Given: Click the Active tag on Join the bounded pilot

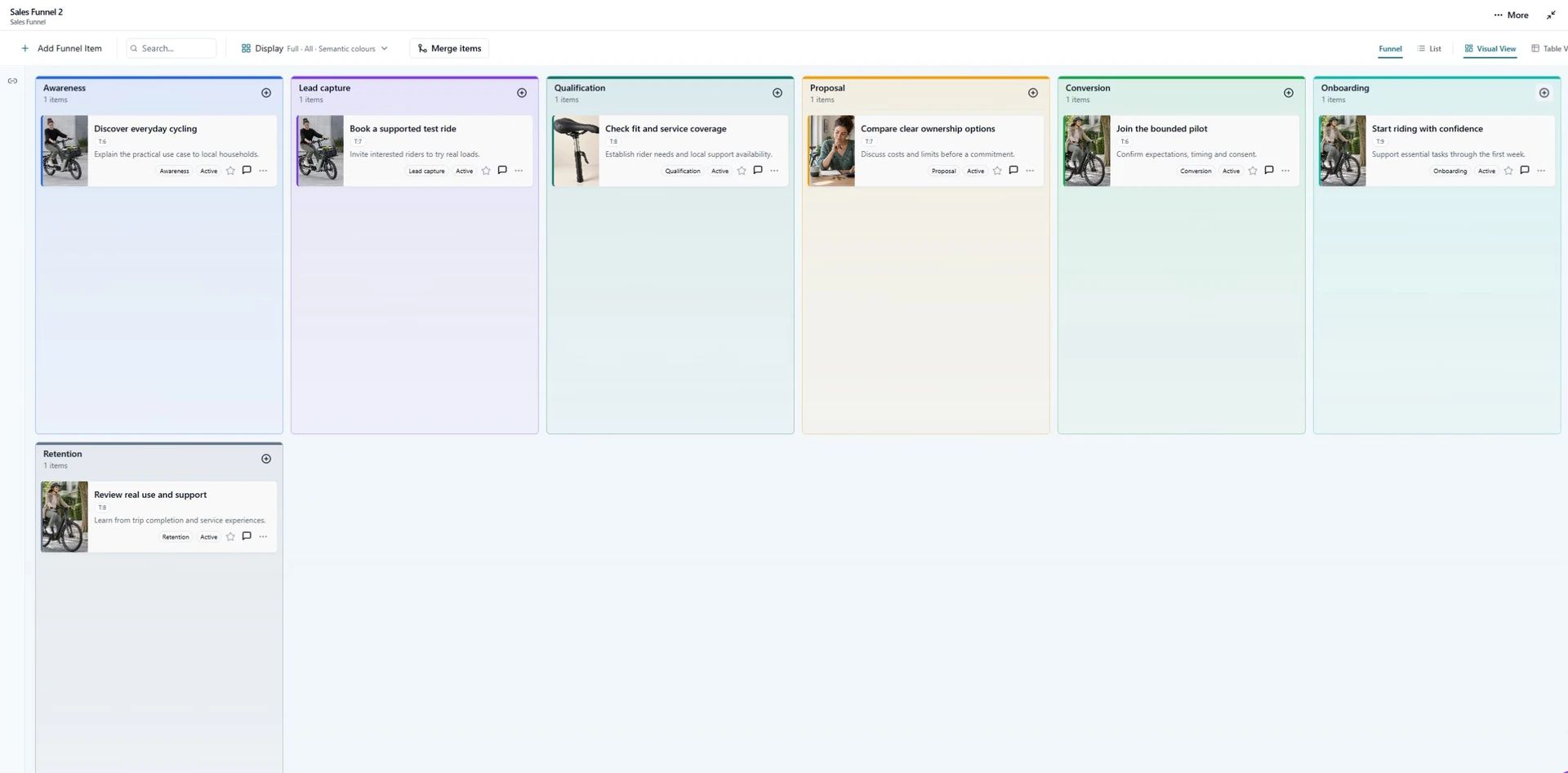Looking at the screenshot, I should coord(1231,171).
